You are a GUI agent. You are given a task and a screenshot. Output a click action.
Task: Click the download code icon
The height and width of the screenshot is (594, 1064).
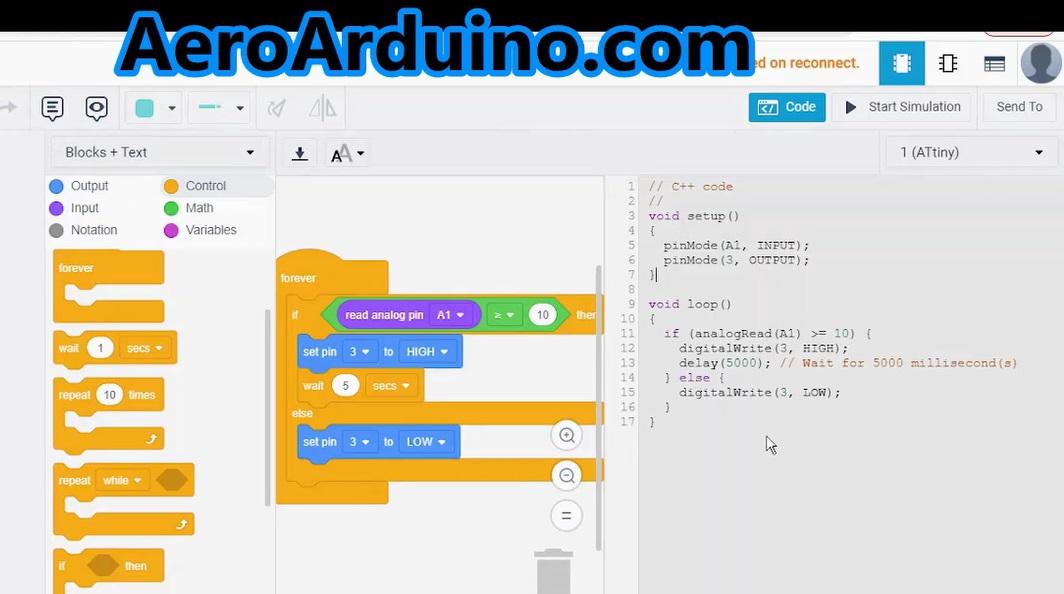pos(300,153)
